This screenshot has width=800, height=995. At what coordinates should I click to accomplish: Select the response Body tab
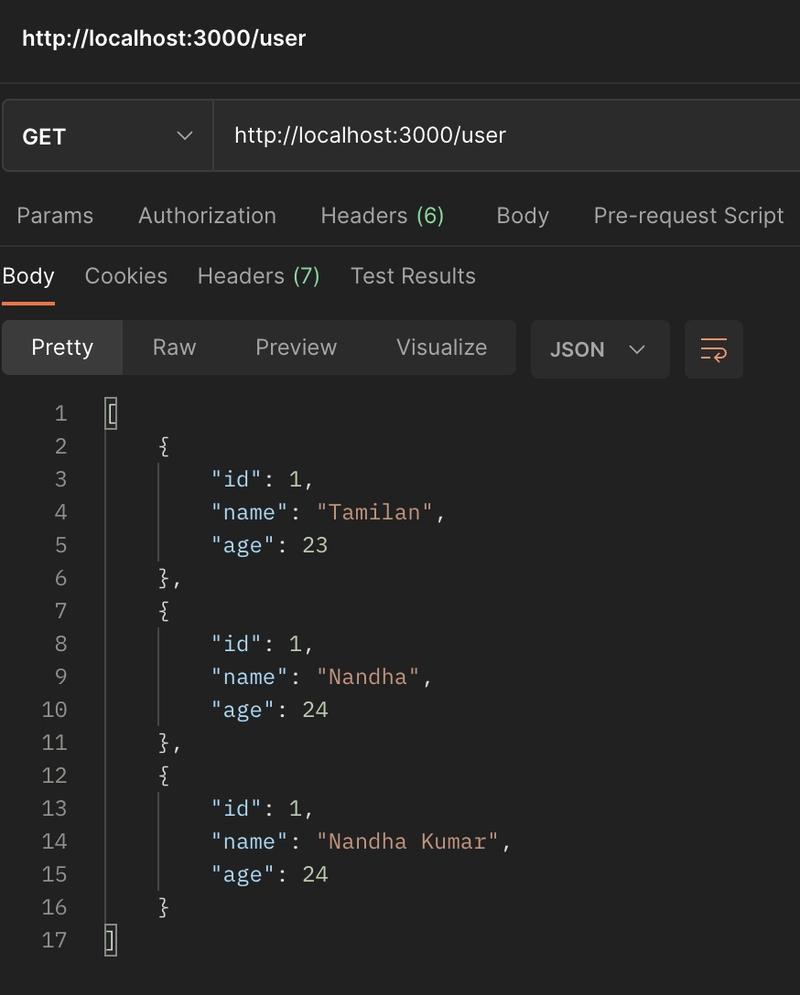[x=28, y=276]
